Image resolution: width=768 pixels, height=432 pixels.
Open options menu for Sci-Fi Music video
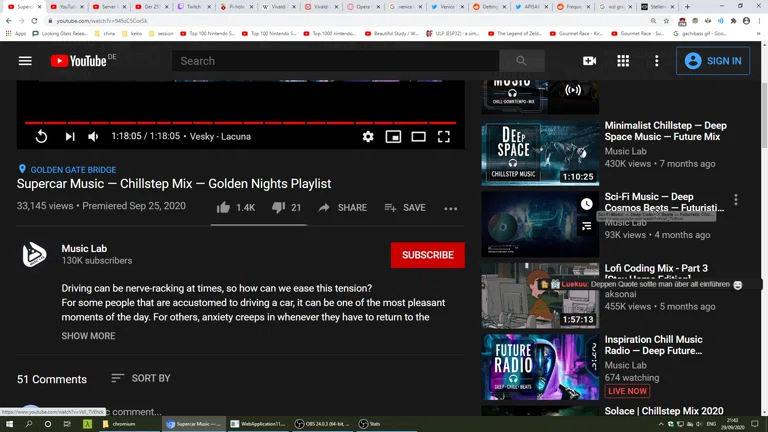point(736,199)
